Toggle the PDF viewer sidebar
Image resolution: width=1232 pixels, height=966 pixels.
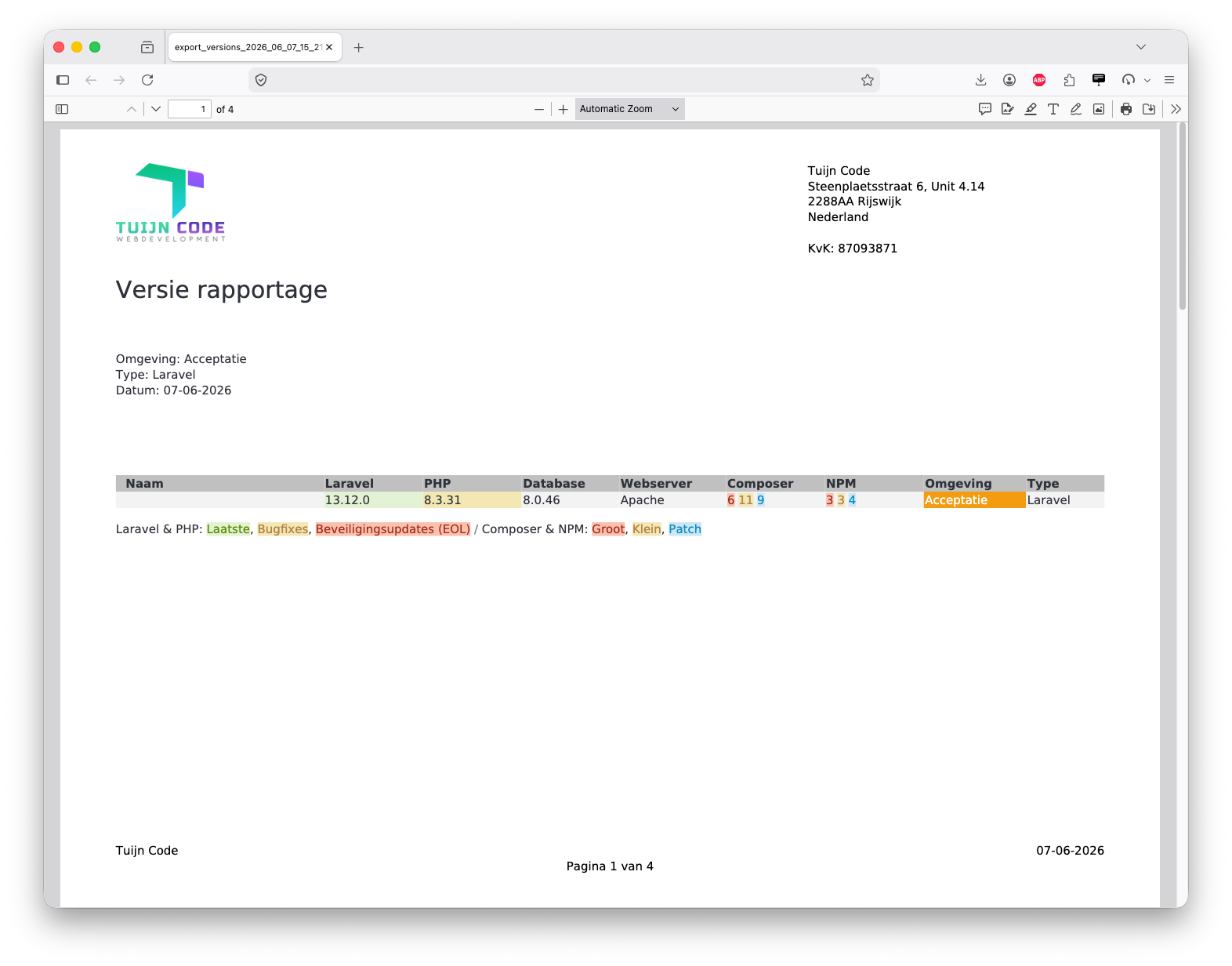(x=62, y=109)
